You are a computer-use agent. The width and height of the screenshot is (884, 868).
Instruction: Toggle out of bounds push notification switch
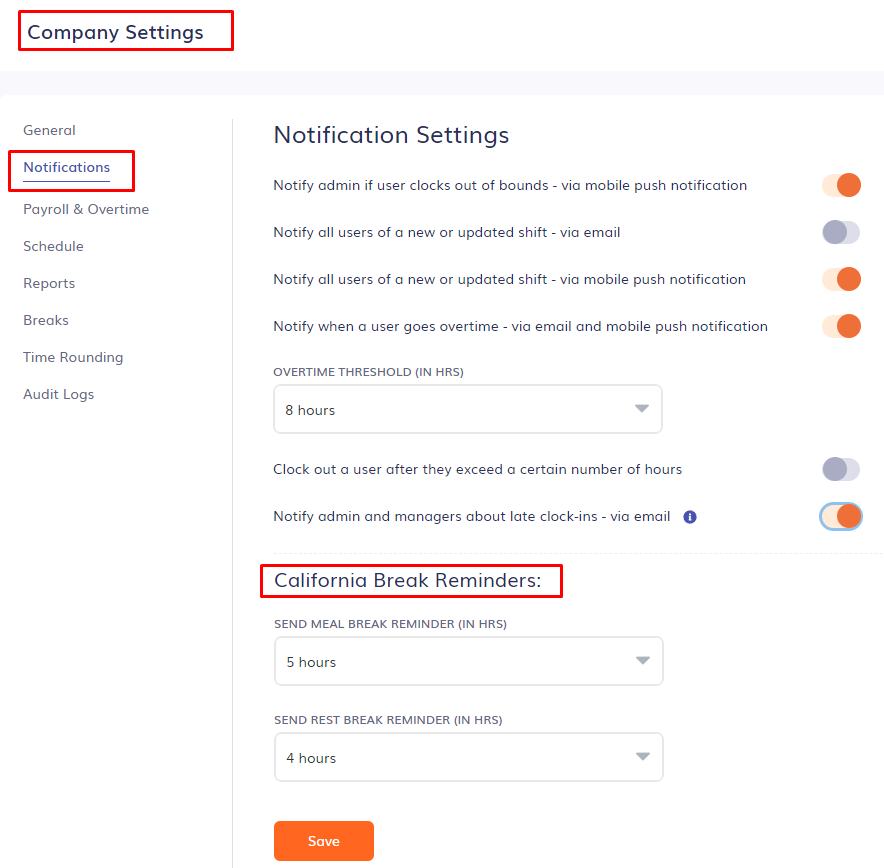[841, 185]
